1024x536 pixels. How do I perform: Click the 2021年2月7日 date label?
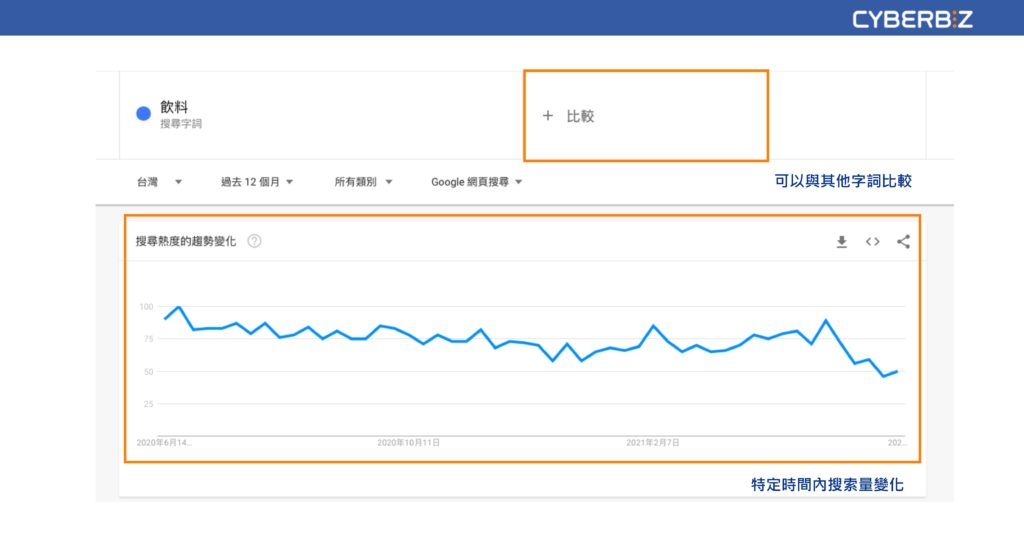pyautogui.click(x=652, y=442)
